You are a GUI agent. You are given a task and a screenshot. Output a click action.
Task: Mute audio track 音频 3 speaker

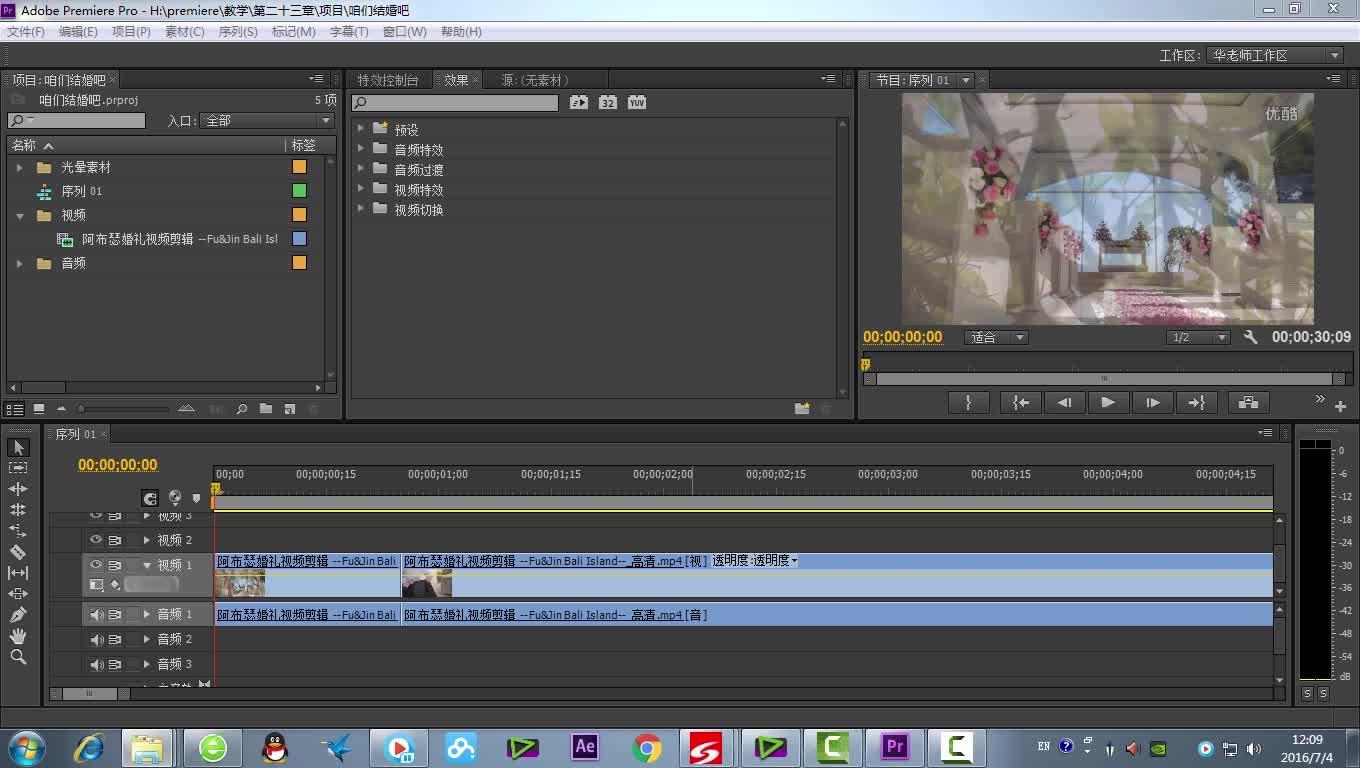click(x=97, y=664)
